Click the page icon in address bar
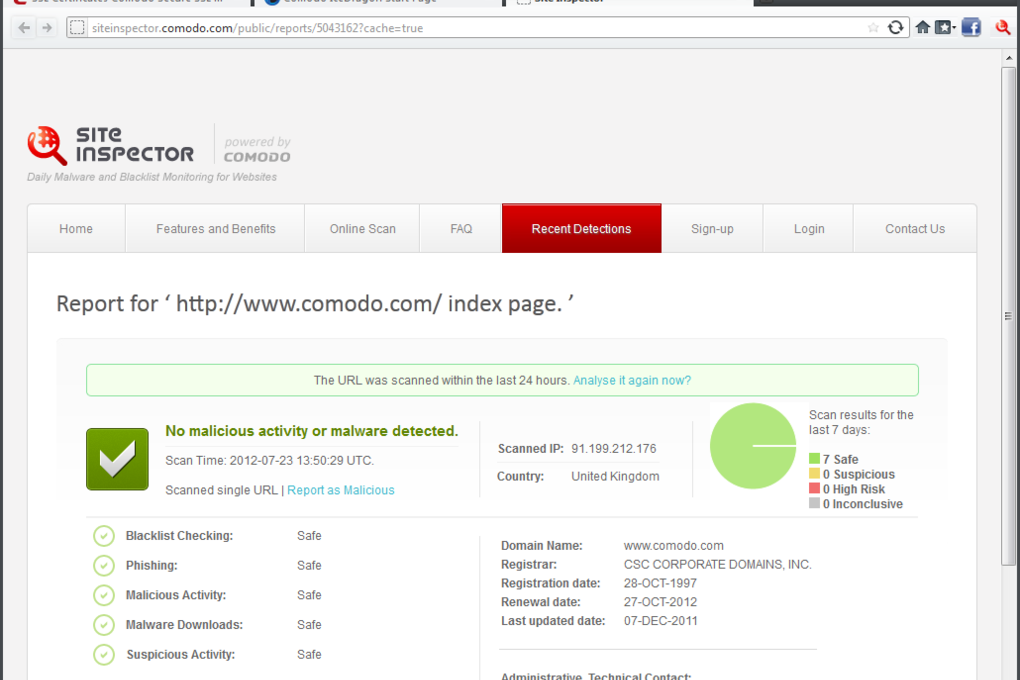This screenshot has height=680, width=1020. pyautogui.click(x=77, y=27)
